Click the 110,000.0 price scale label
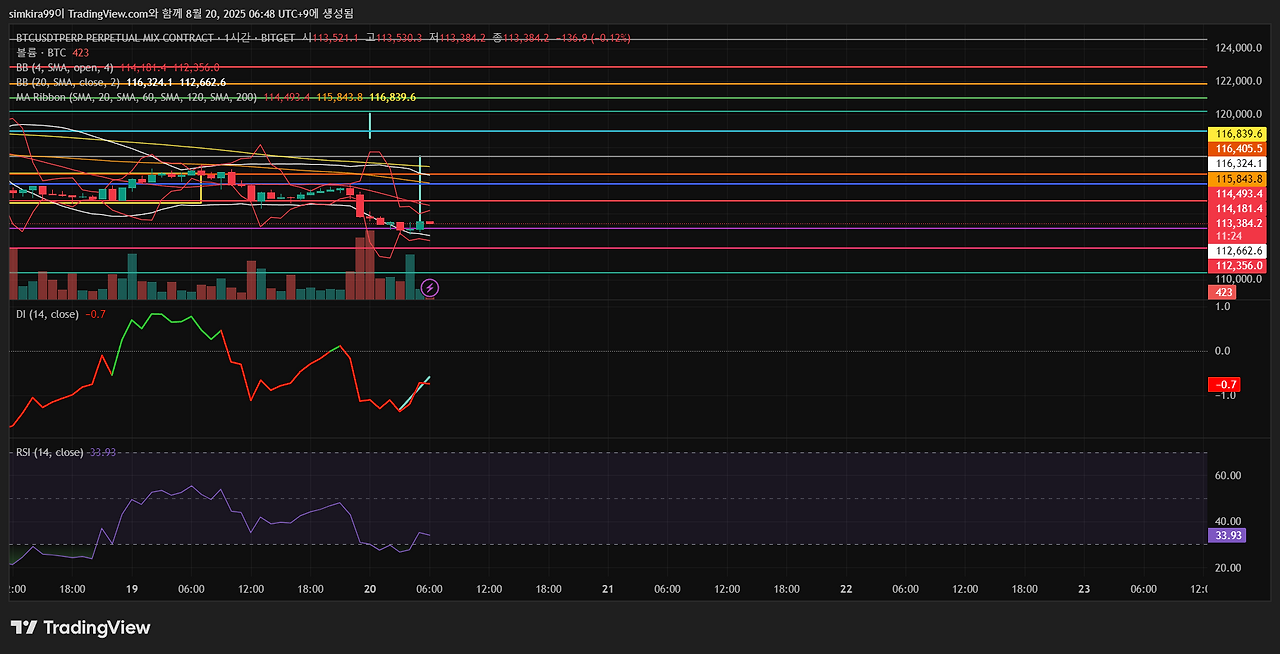This screenshot has width=1280, height=654. [x=1239, y=279]
